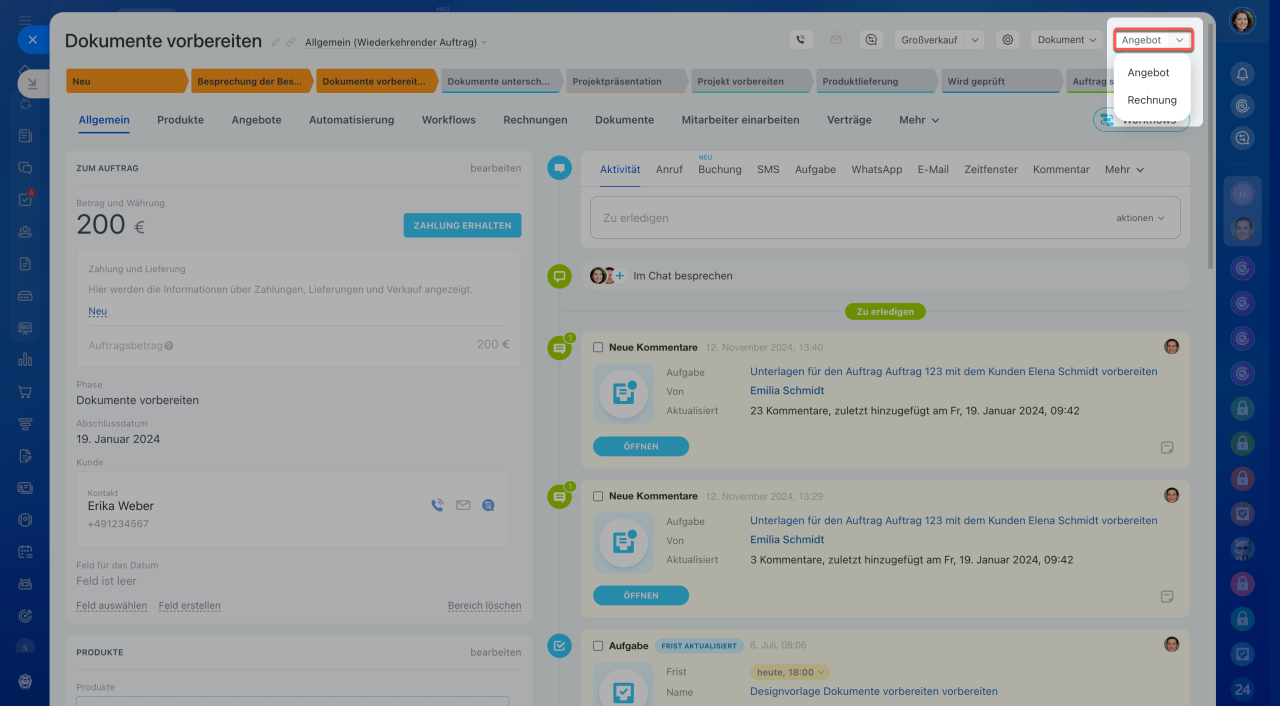Click Neu link under Zahlung und Lieferung
The height and width of the screenshot is (706, 1280).
[97, 312]
